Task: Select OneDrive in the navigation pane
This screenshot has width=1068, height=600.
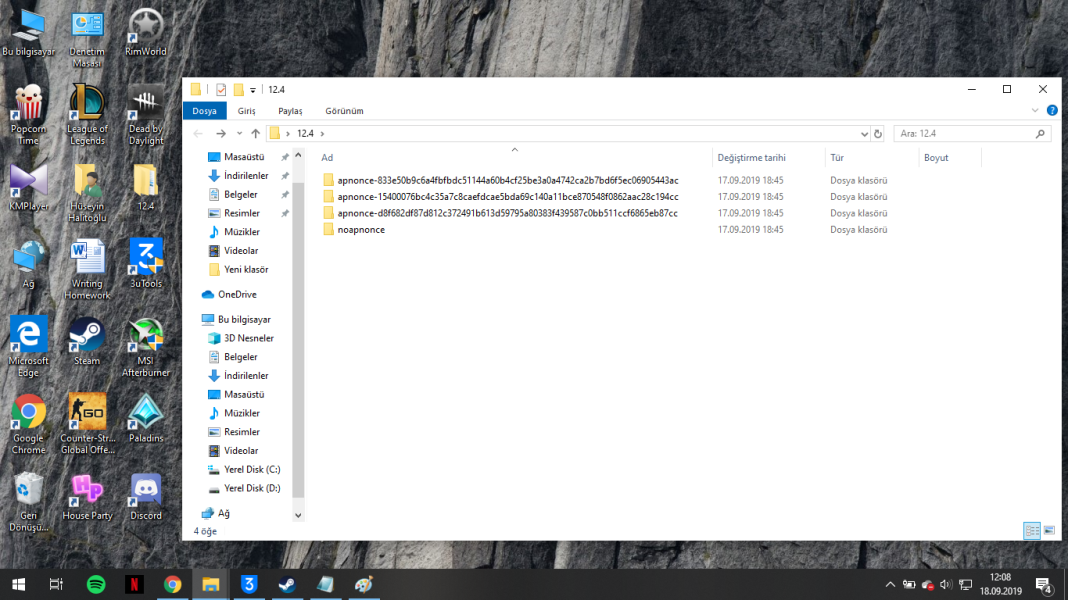Action: click(x=237, y=294)
